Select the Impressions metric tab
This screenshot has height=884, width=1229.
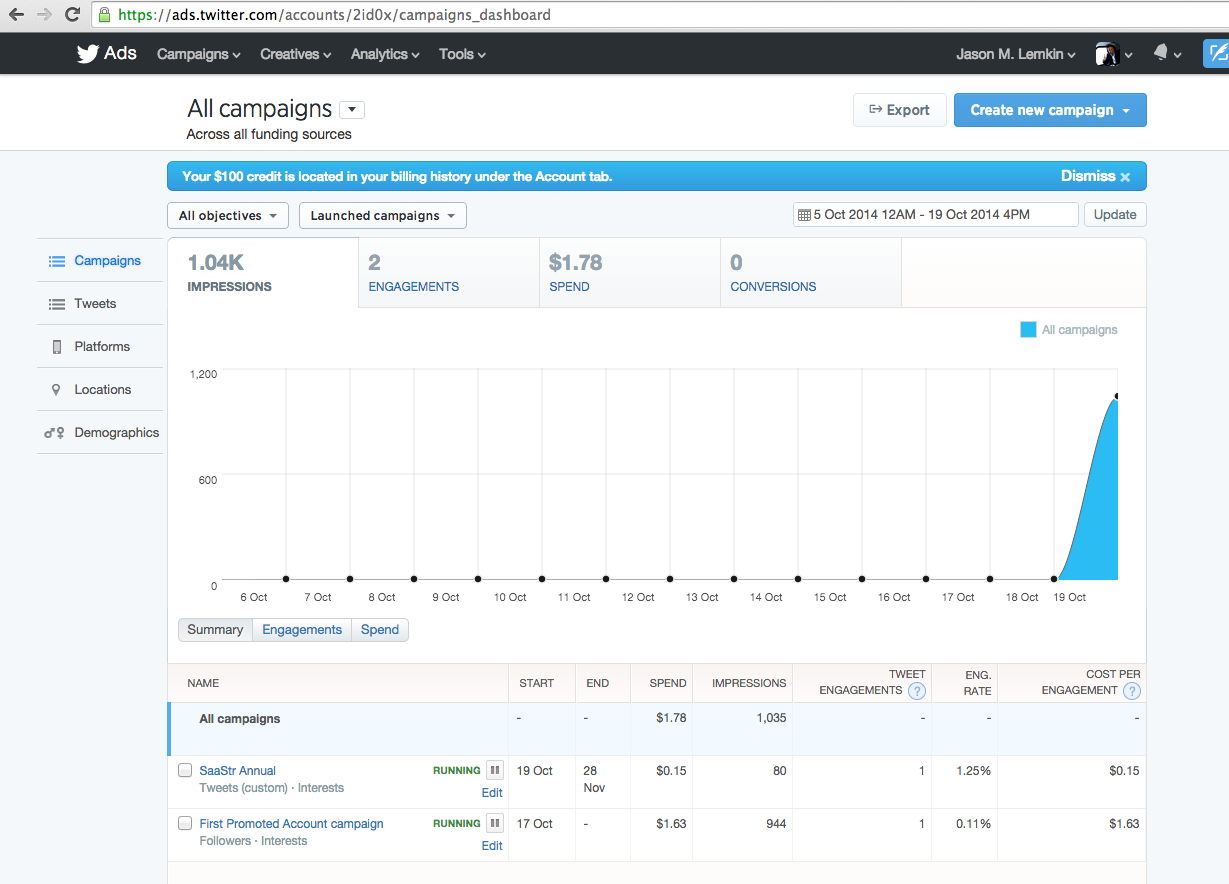263,273
